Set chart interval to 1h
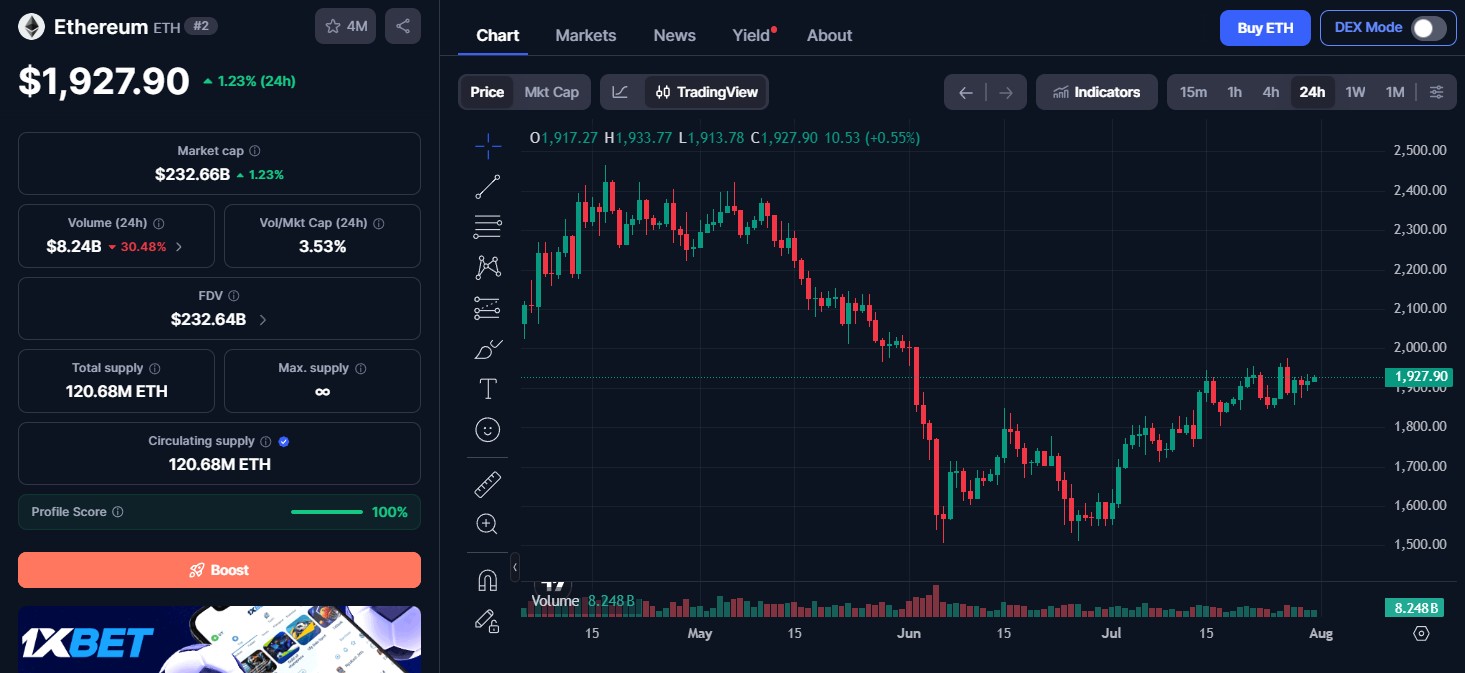The image size is (1465, 673). click(1235, 92)
